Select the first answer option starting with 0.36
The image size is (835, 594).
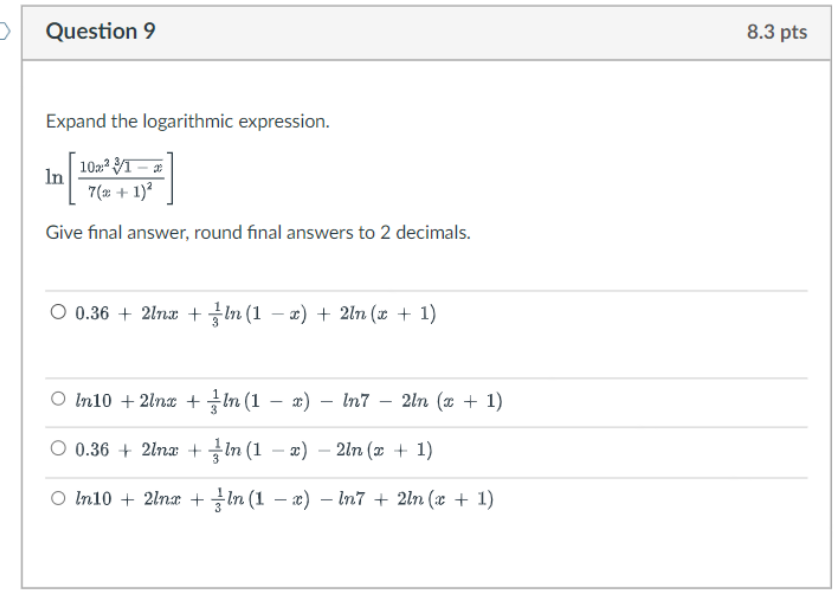click(56, 312)
